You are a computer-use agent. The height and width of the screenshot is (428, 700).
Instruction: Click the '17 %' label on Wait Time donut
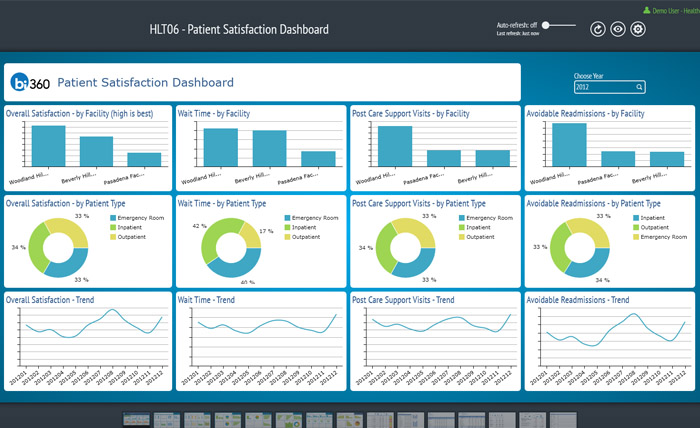266,231
